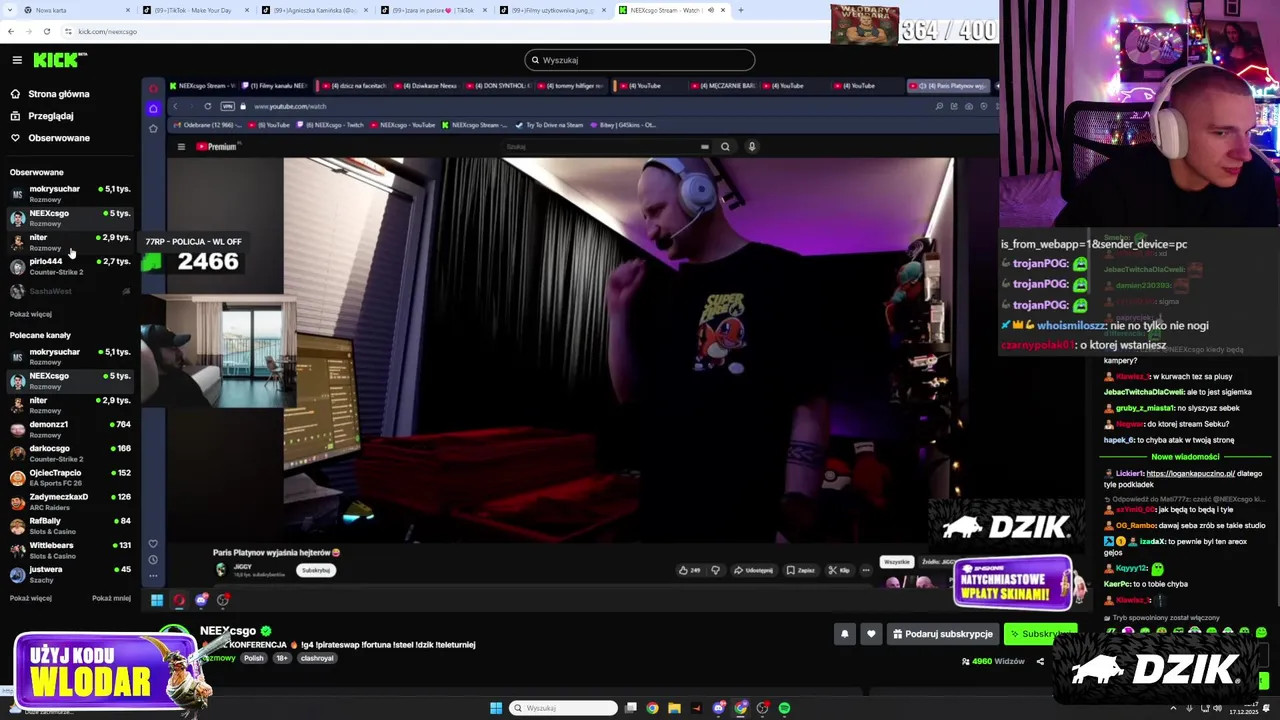Open YouTube guide hamburger menu in stream
This screenshot has width=1280, height=720.
(x=181, y=147)
